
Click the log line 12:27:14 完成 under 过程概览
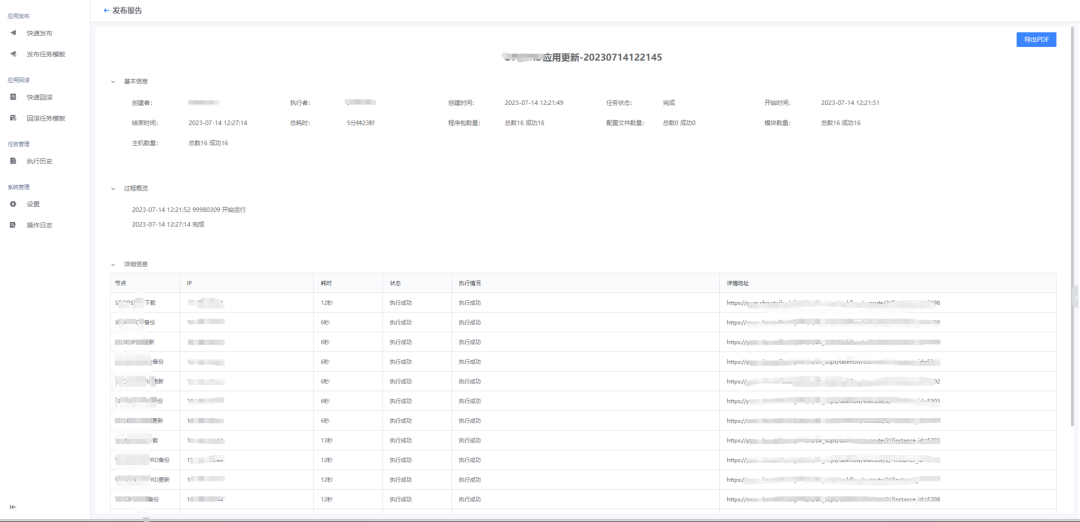coord(168,225)
